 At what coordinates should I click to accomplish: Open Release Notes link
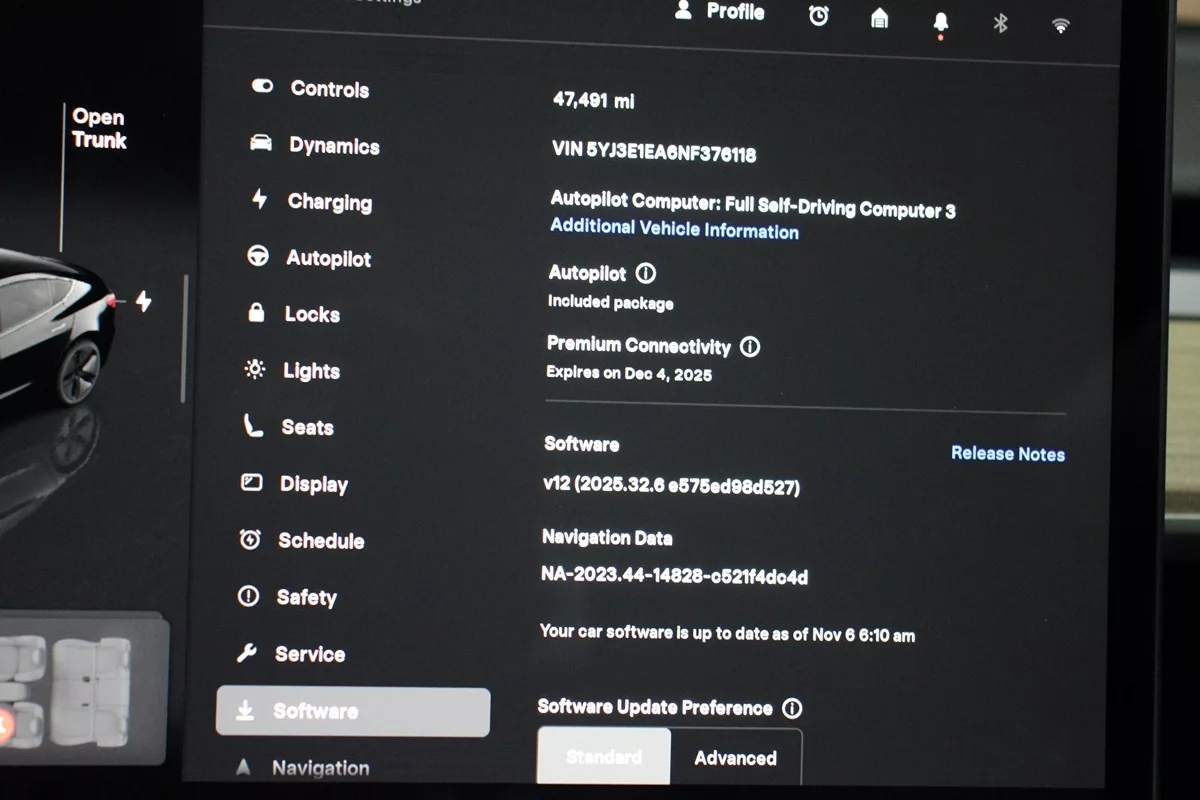(1007, 454)
